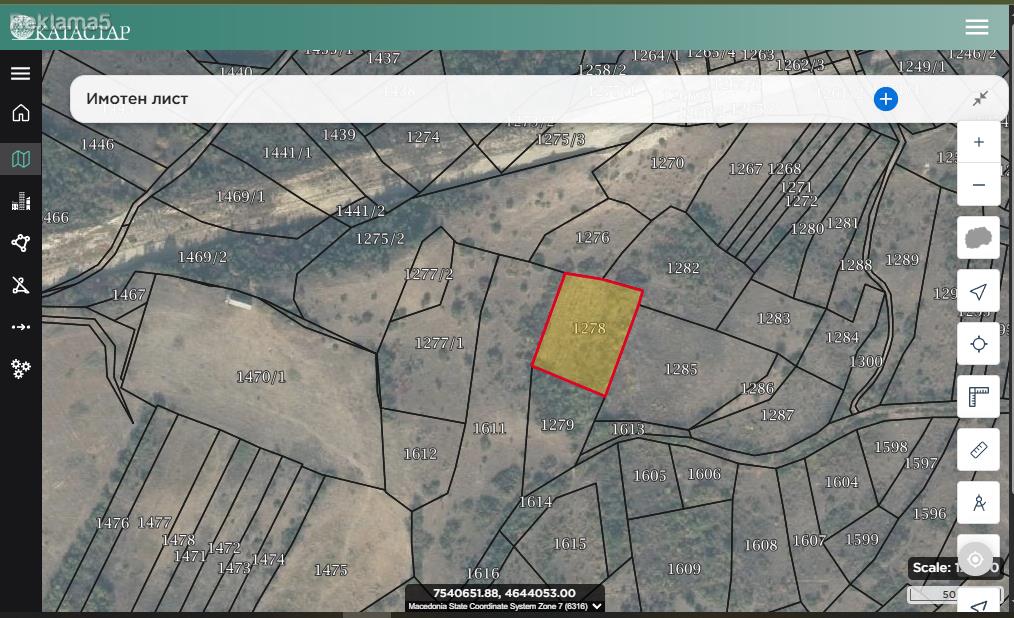Click the navigation arrow icon

[978, 291]
